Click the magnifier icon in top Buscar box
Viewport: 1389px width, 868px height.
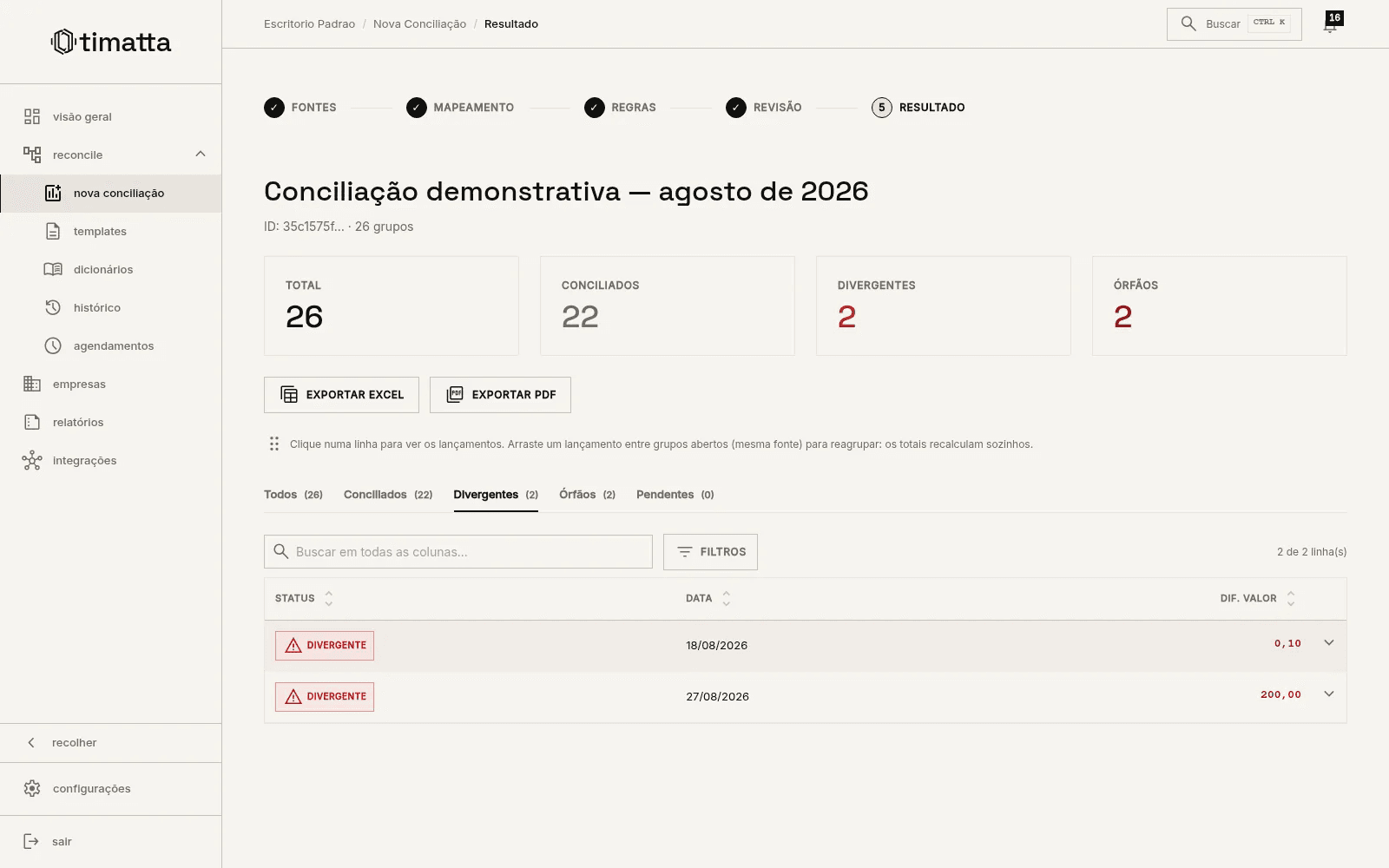pos(1188,23)
